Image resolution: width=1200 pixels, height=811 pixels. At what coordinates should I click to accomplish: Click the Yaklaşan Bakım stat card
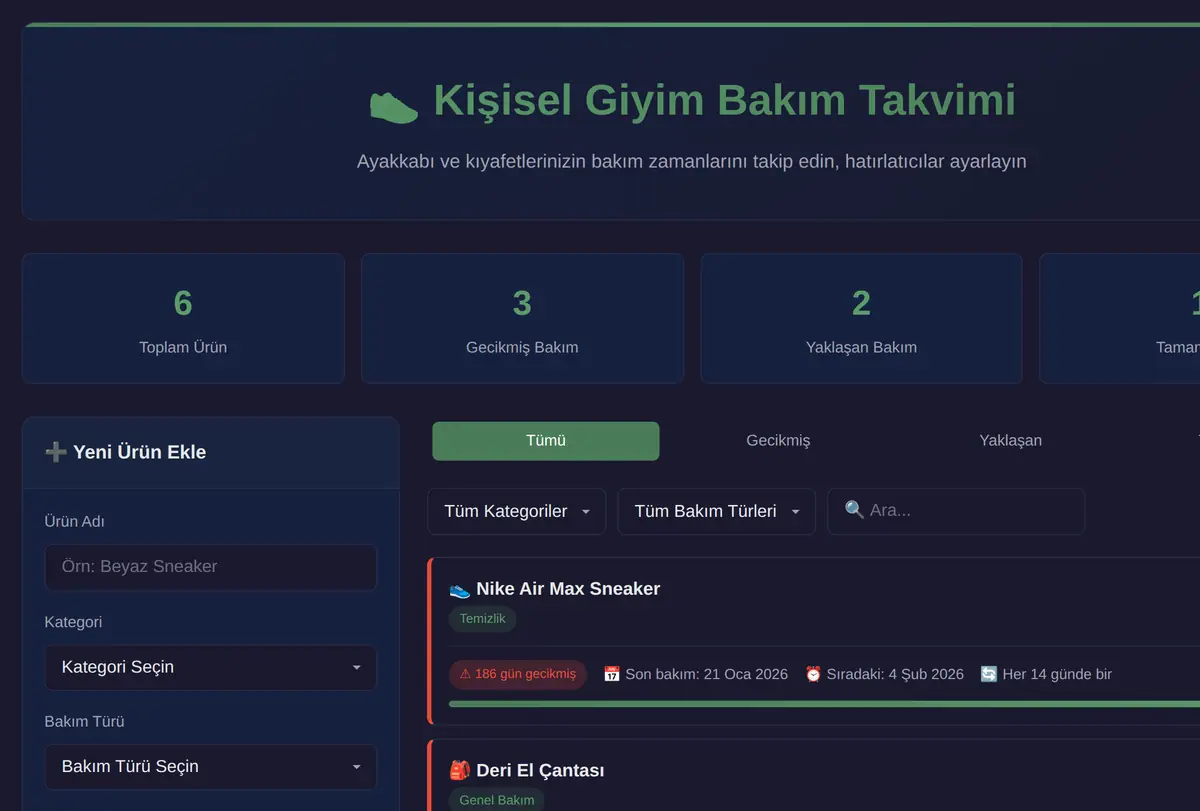861,318
